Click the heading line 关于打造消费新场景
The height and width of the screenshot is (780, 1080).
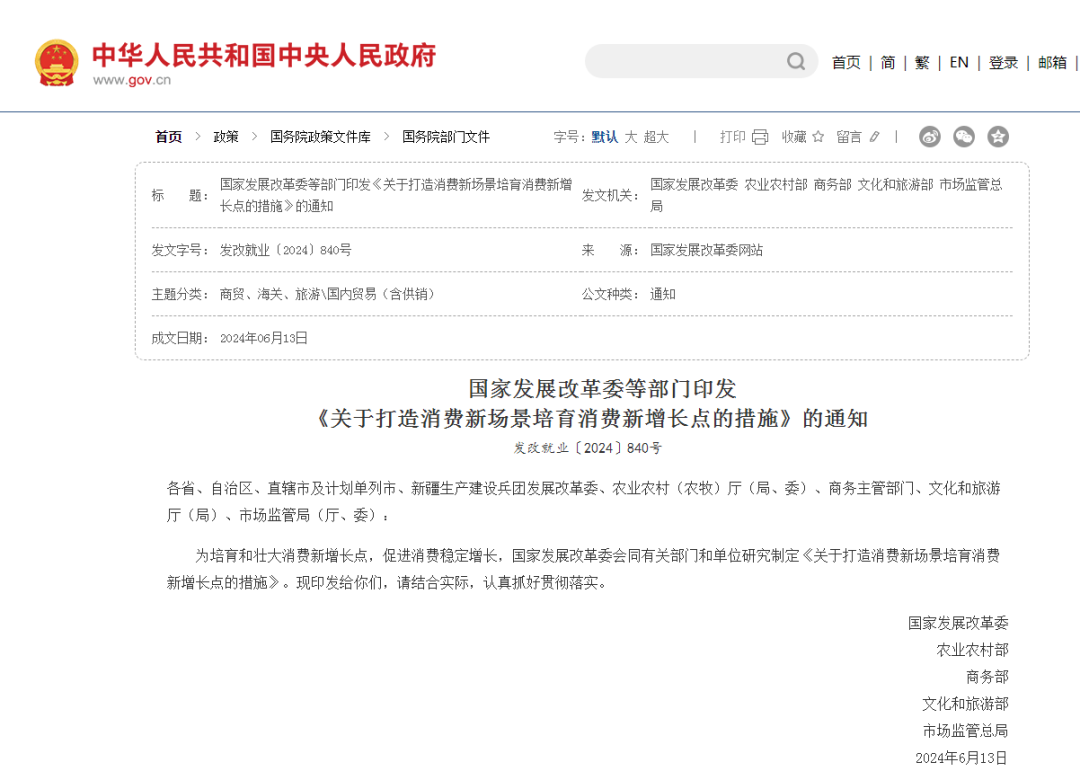coord(591,418)
